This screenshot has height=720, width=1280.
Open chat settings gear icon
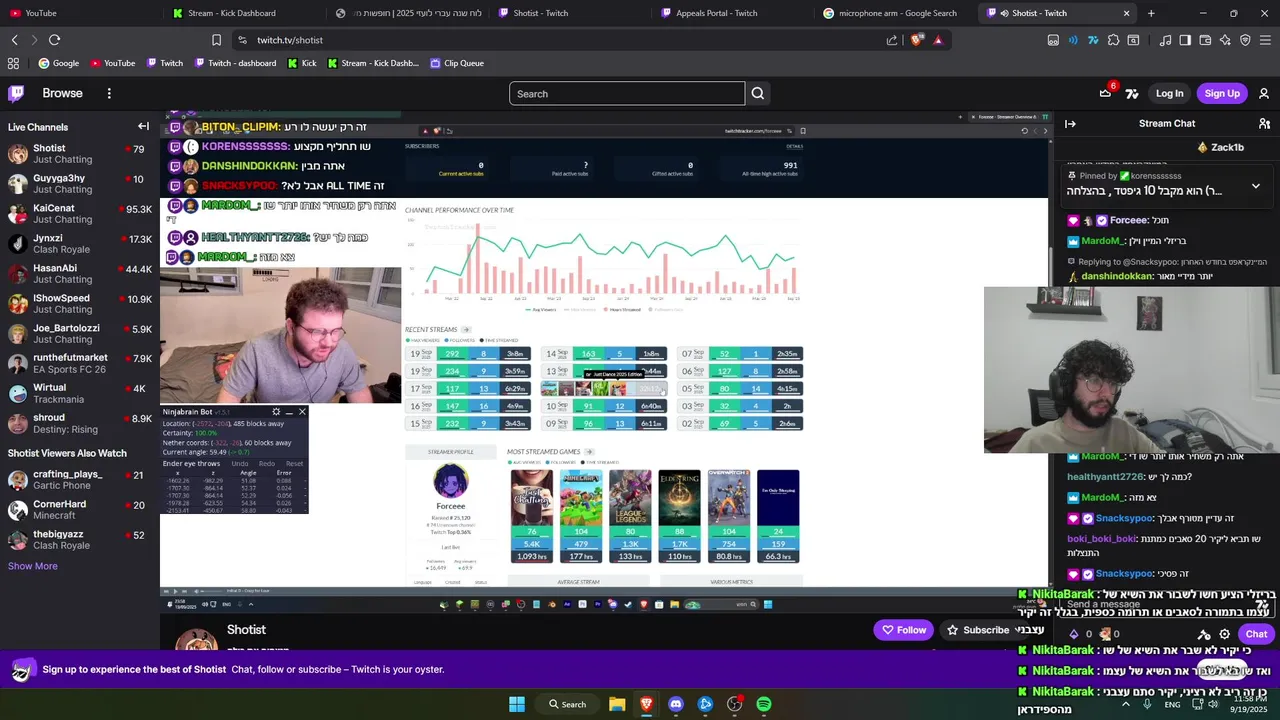click(1224, 634)
